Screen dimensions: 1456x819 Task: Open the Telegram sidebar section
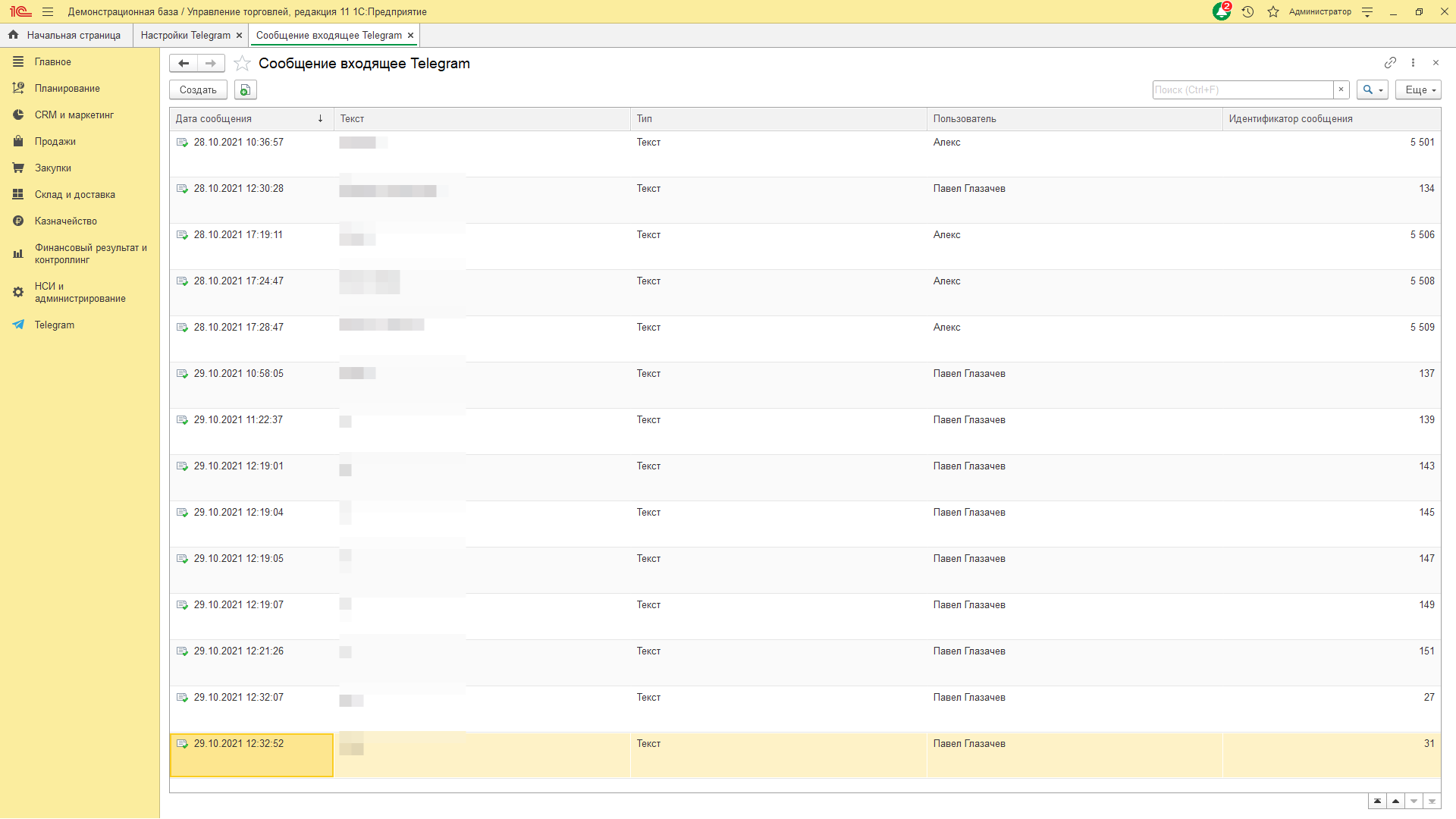point(54,325)
